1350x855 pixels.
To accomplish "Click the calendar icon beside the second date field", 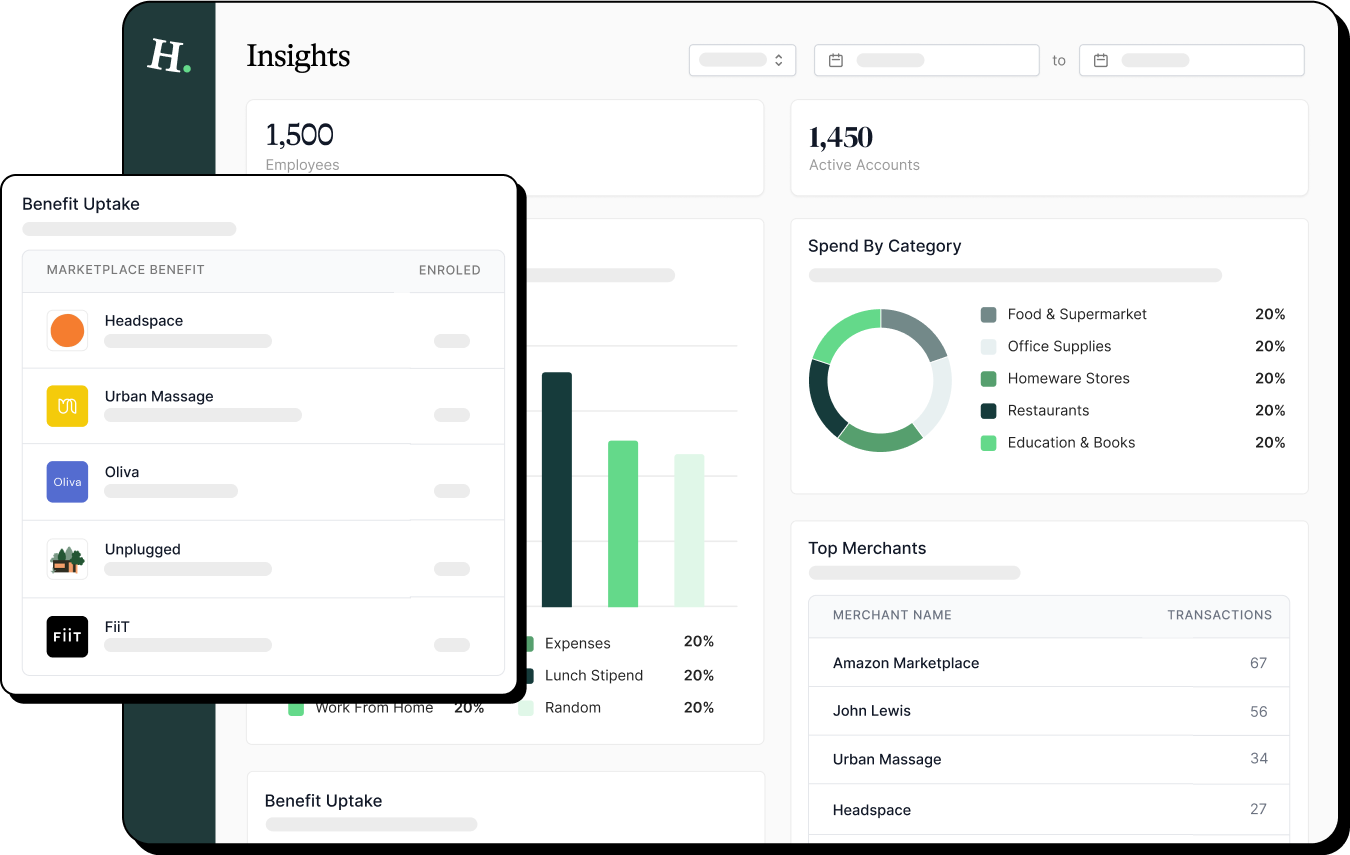I will click(x=1101, y=60).
